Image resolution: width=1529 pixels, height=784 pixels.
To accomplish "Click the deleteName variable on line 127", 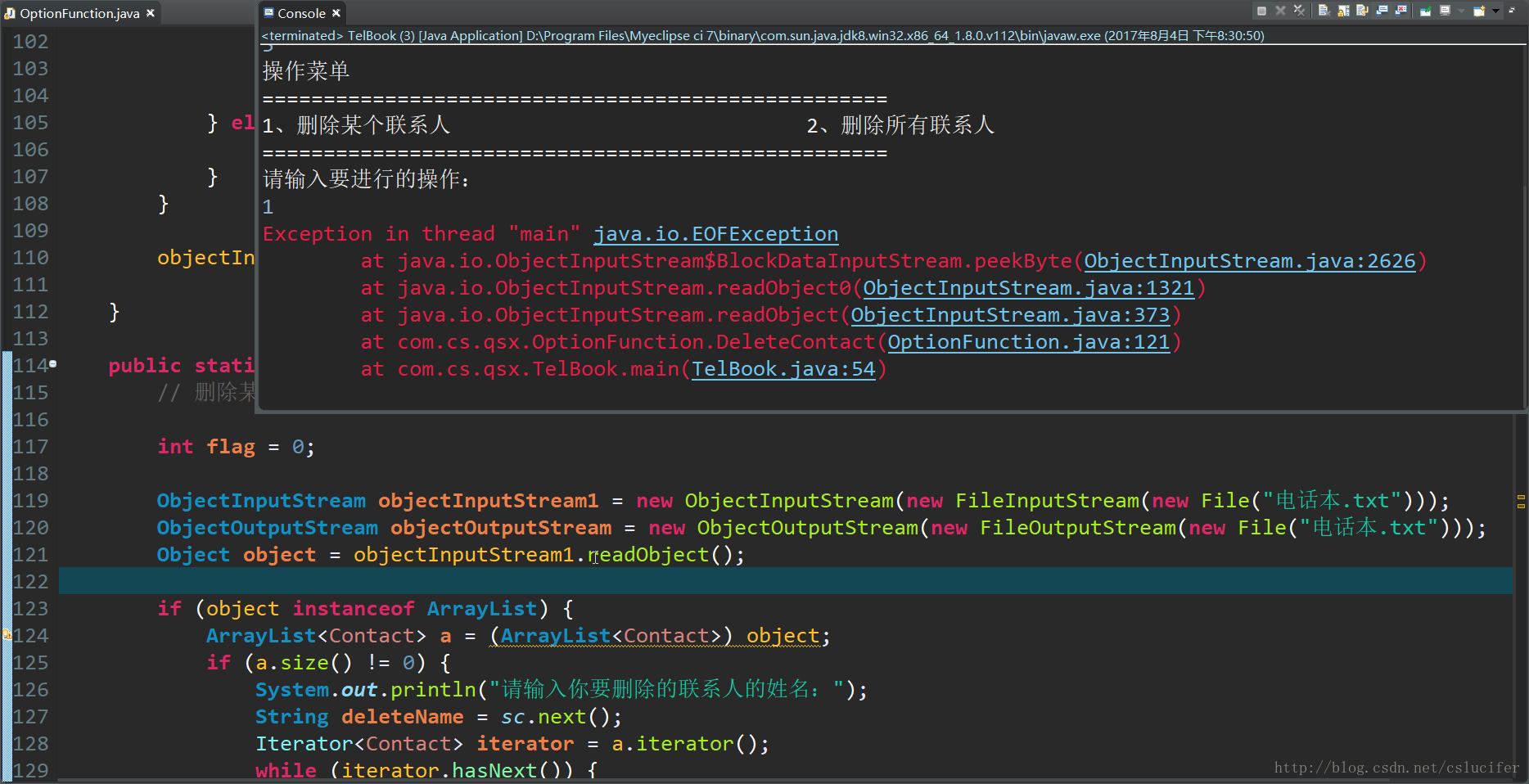I will (x=403, y=717).
